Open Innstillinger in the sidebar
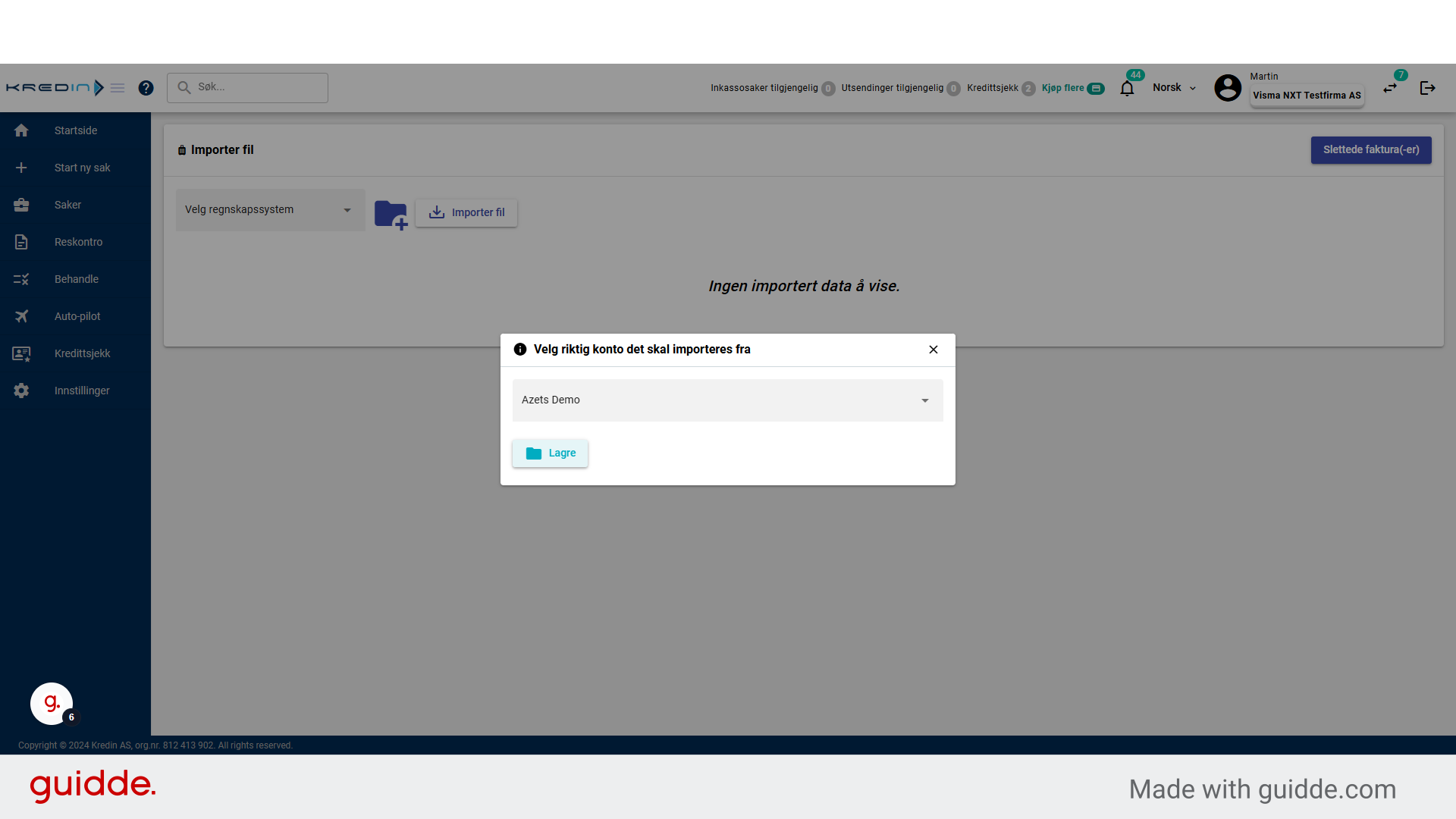 (82, 391)
